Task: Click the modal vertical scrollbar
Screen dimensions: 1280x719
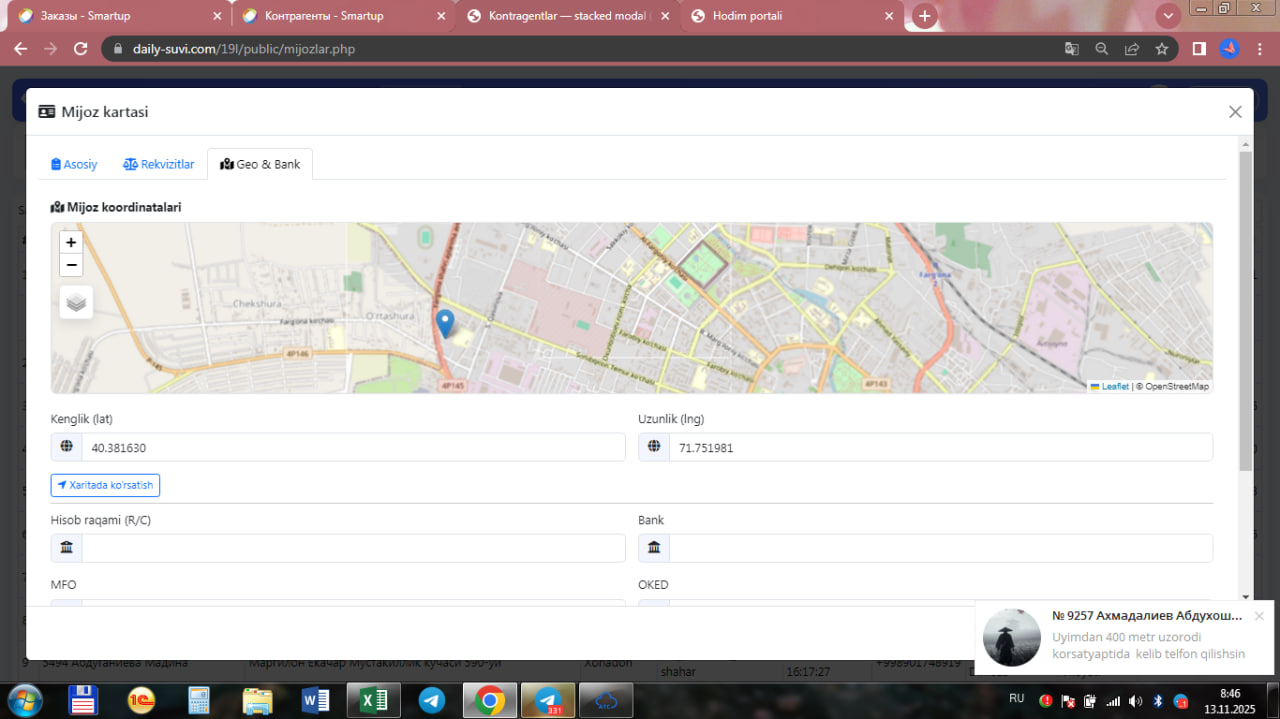Action: coord(1245,310)
